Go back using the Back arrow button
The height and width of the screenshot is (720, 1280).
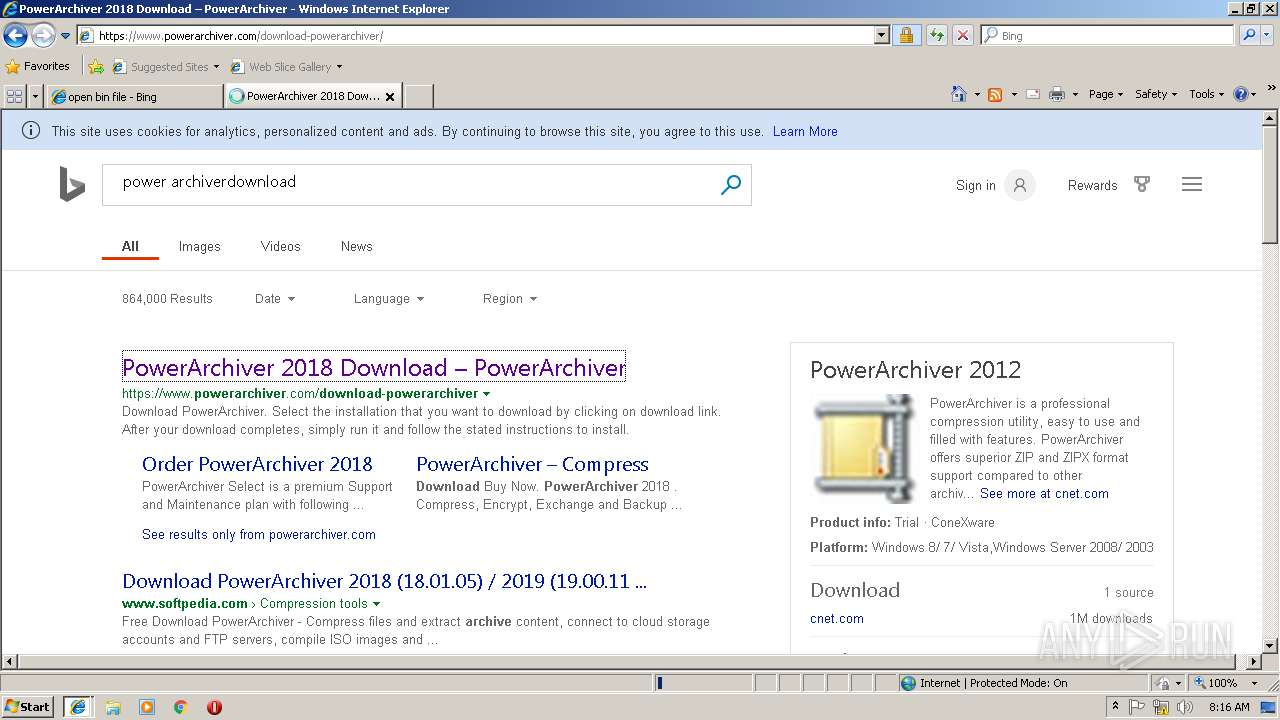coord(15,36)
